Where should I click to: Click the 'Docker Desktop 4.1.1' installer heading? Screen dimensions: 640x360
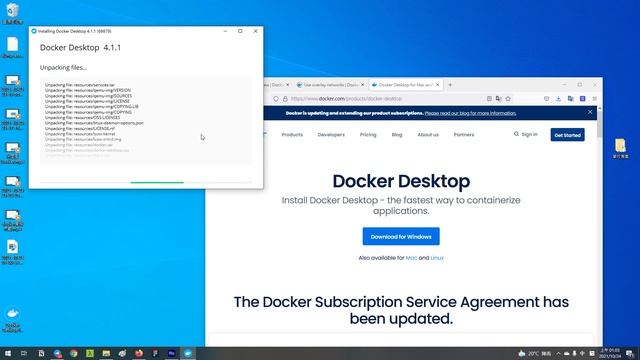pyautogui.click(x=80, y=48)
